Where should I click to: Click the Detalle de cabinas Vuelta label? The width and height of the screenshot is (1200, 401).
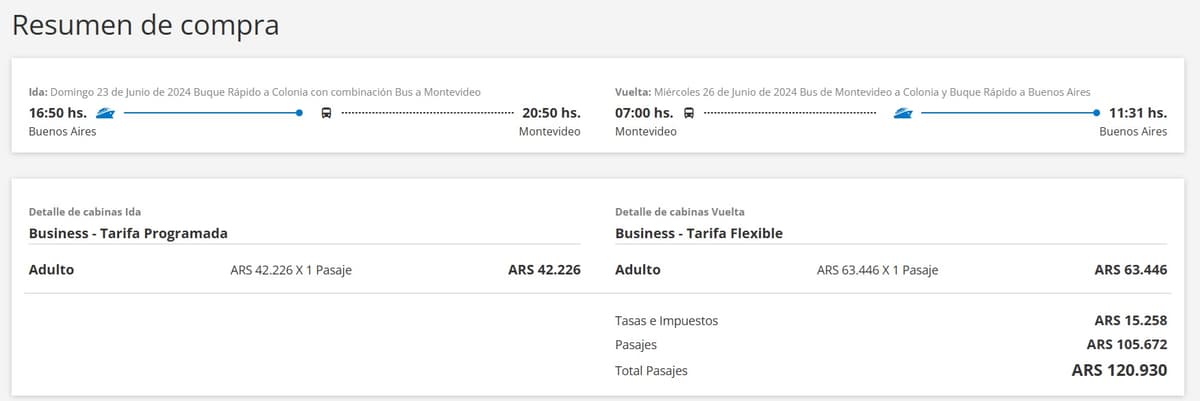[x=680, y=212]
